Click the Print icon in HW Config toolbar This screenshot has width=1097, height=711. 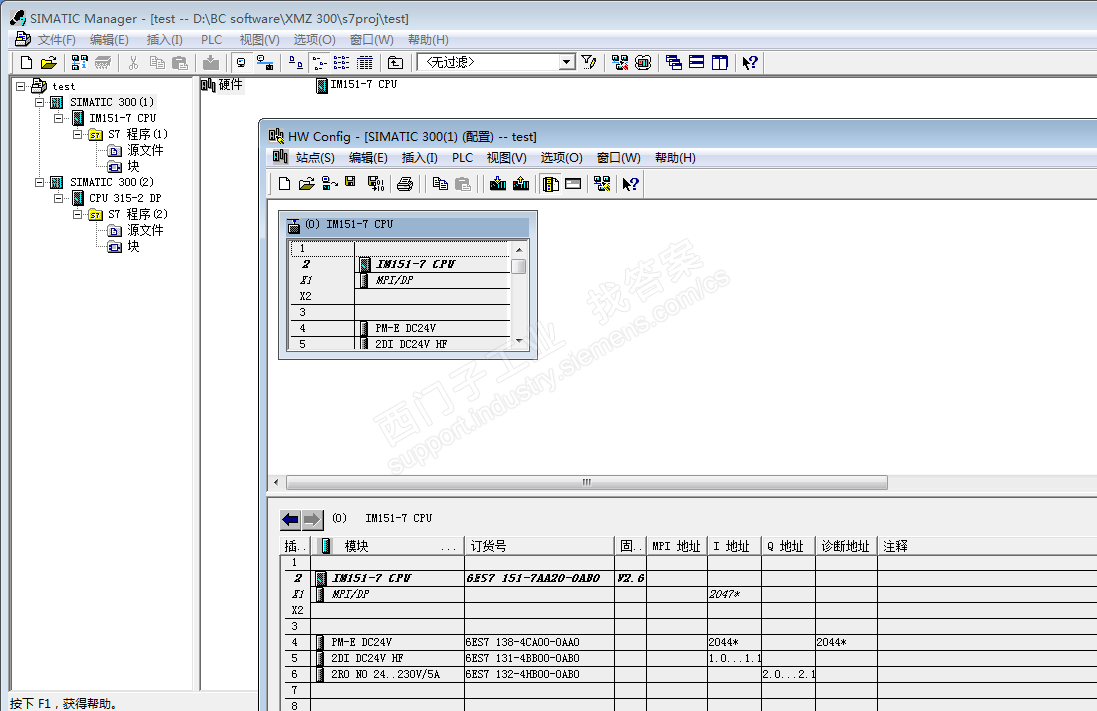point(405,184)
